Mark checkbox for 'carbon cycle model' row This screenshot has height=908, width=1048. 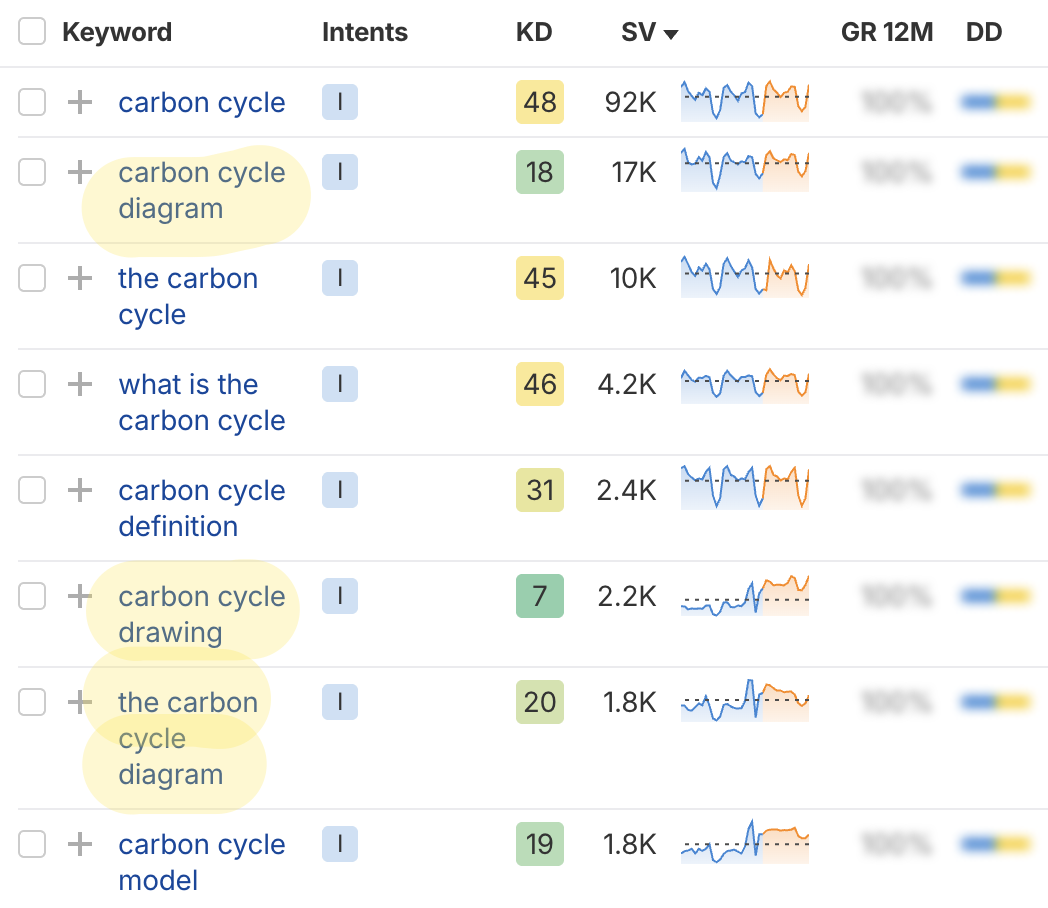tap(32, 844)
